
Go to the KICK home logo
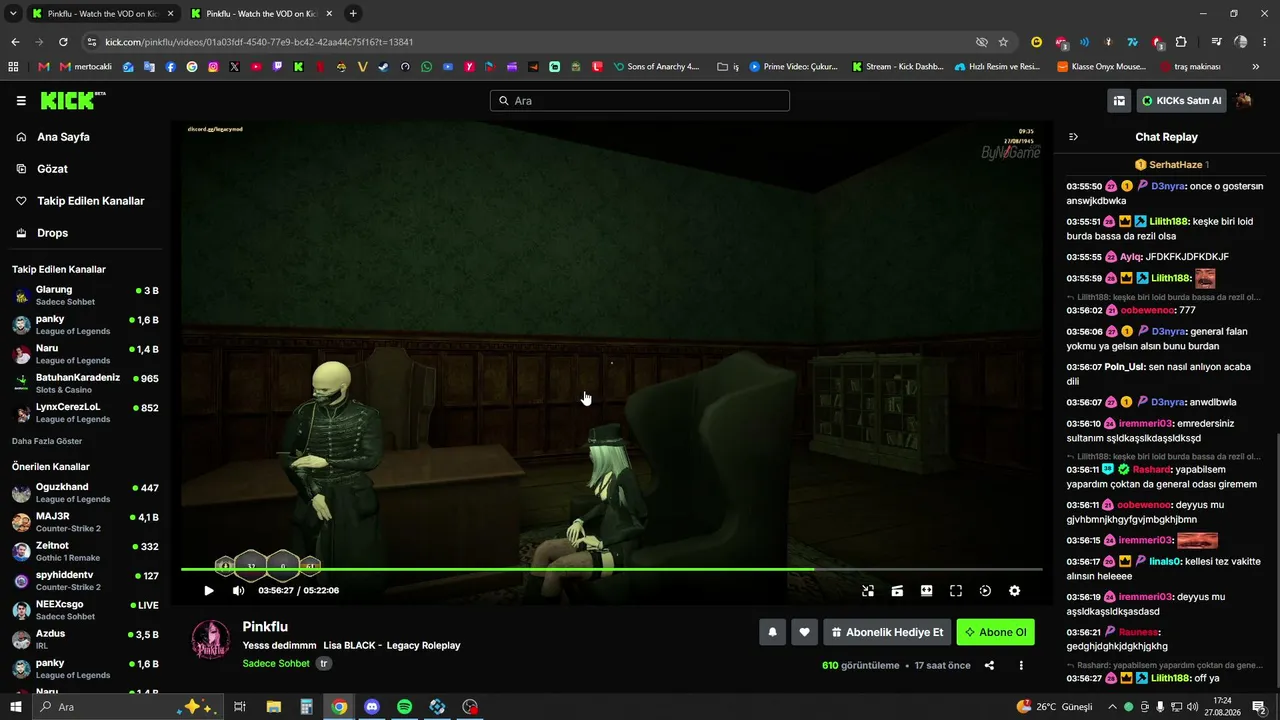pos(72,100)
